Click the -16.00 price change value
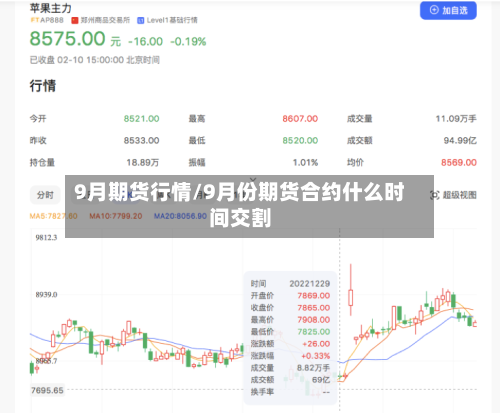 [145, 42]
